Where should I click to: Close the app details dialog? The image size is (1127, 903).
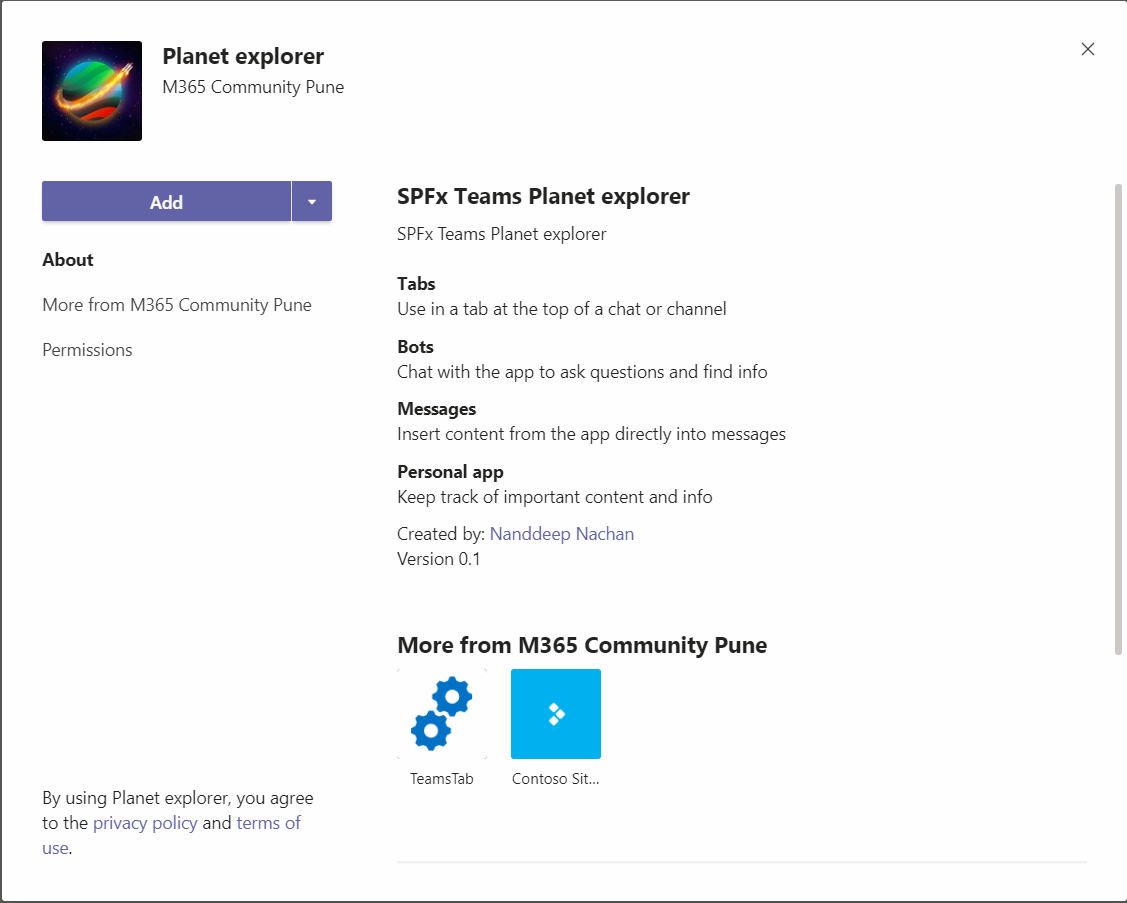tap(1088, 49)
